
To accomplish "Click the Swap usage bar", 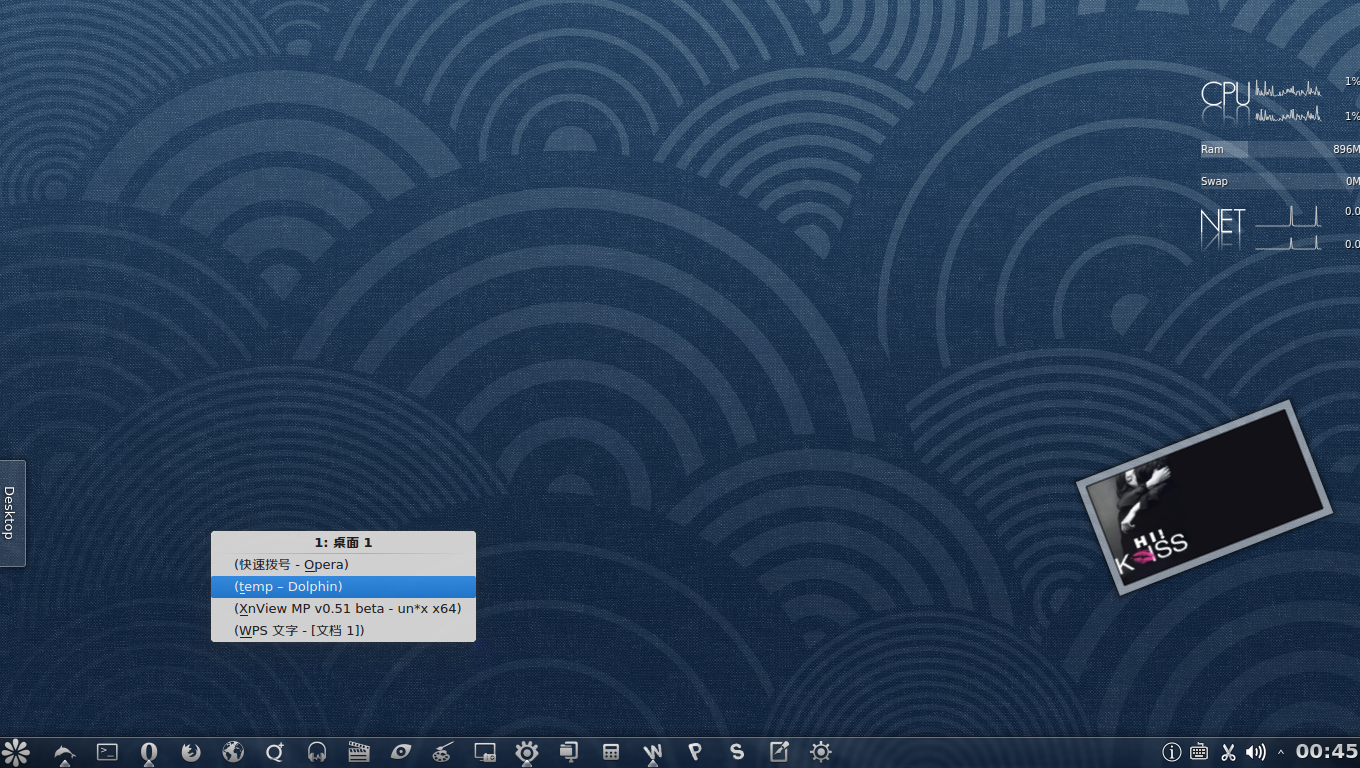I will (1280, 181).
